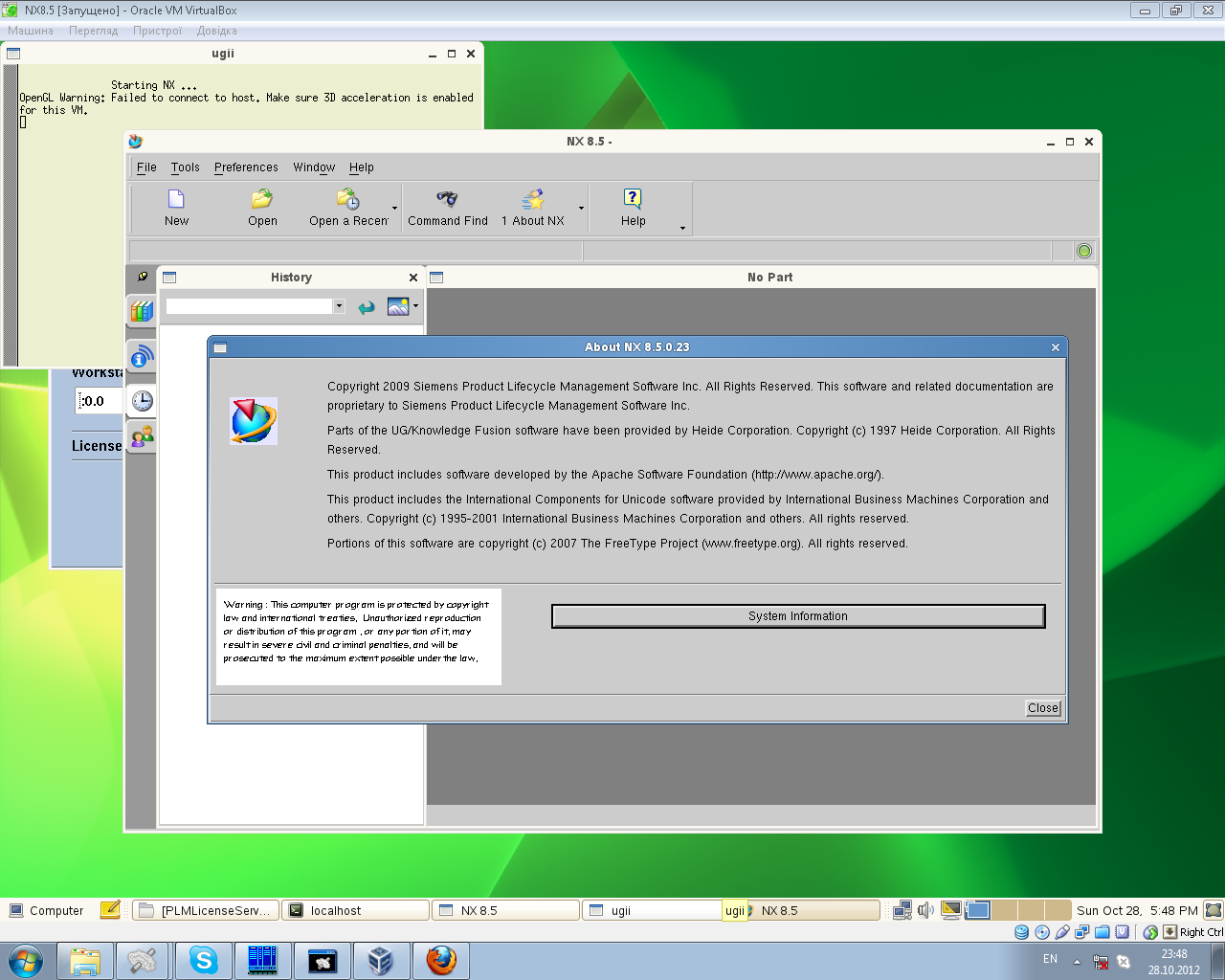The width and height of the screenshot is (1225, 980).
Task: Click the www.apache.org URL in the About text
Action: [x=816, y=475]
